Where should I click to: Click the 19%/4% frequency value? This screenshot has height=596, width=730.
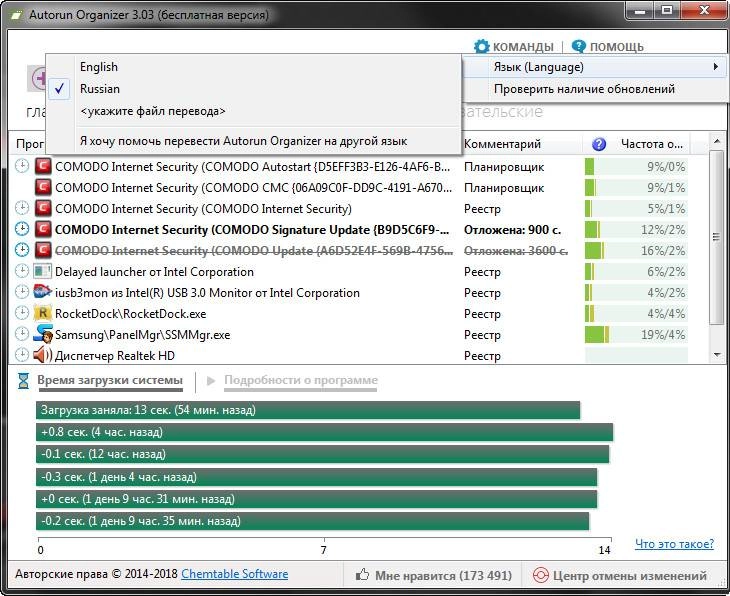[662, 334]
